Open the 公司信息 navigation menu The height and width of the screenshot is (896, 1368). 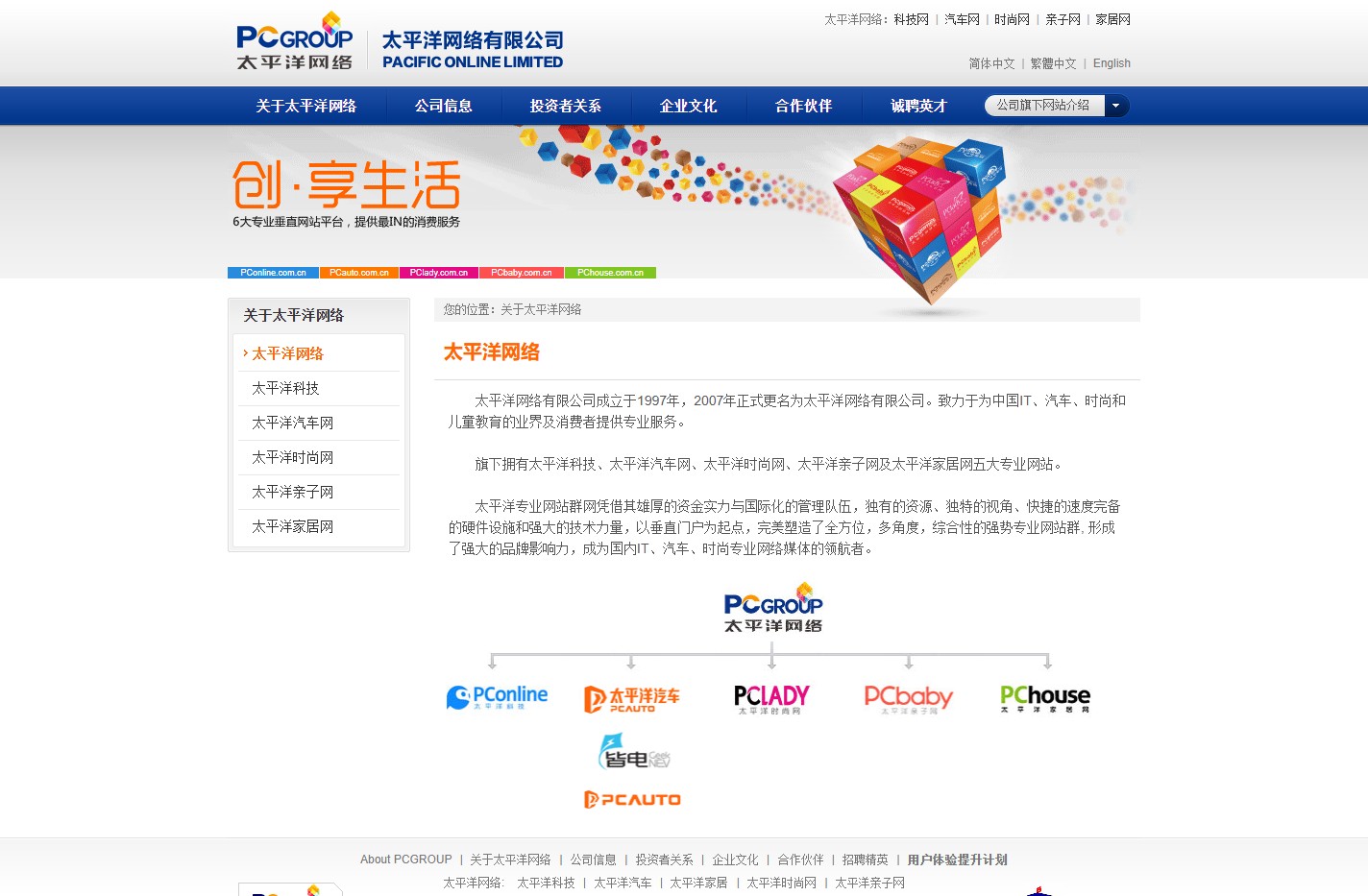tap(444, 106)
